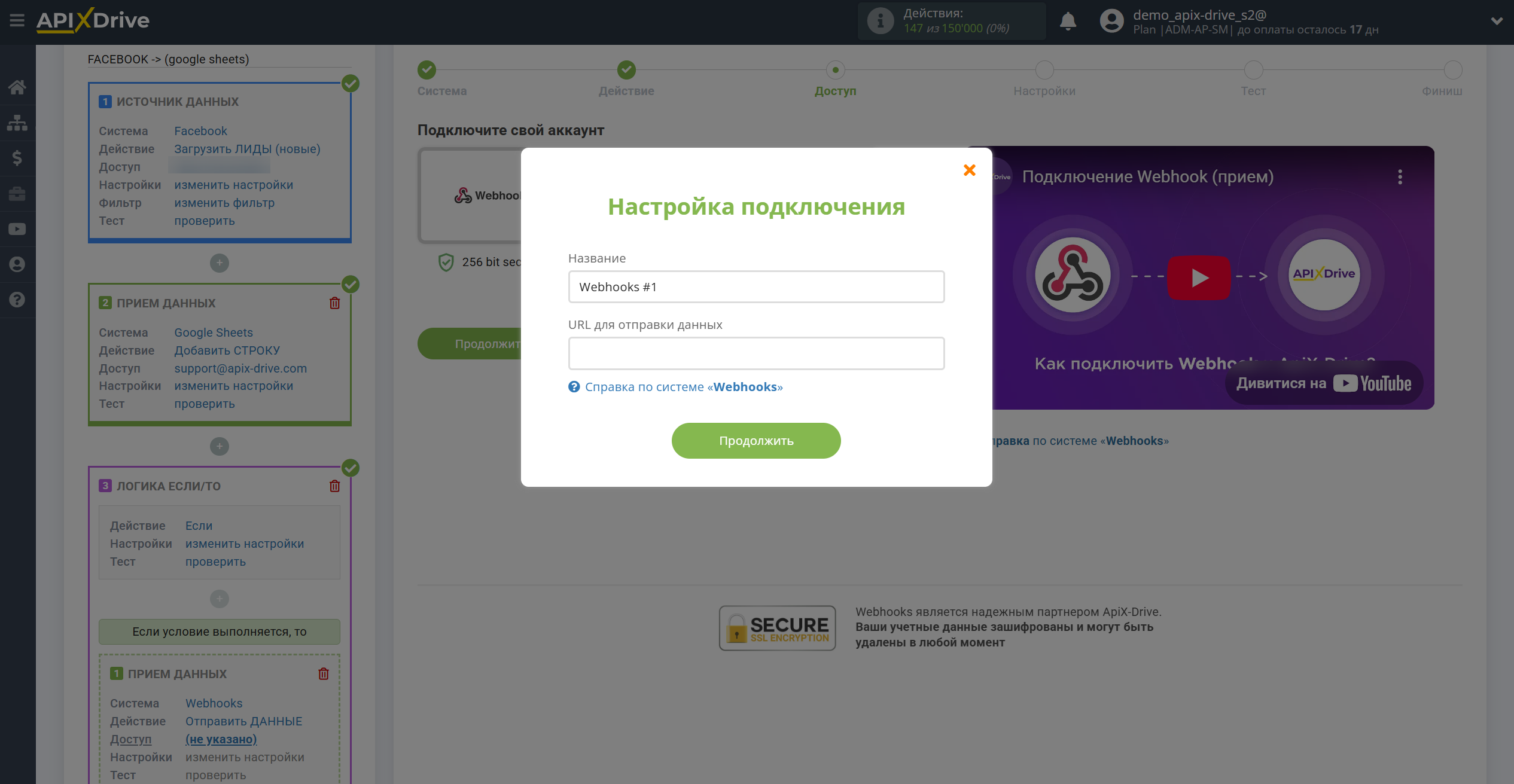Open support@apix-drive.com access link
1514x784 pixels.
pos(240,368)
